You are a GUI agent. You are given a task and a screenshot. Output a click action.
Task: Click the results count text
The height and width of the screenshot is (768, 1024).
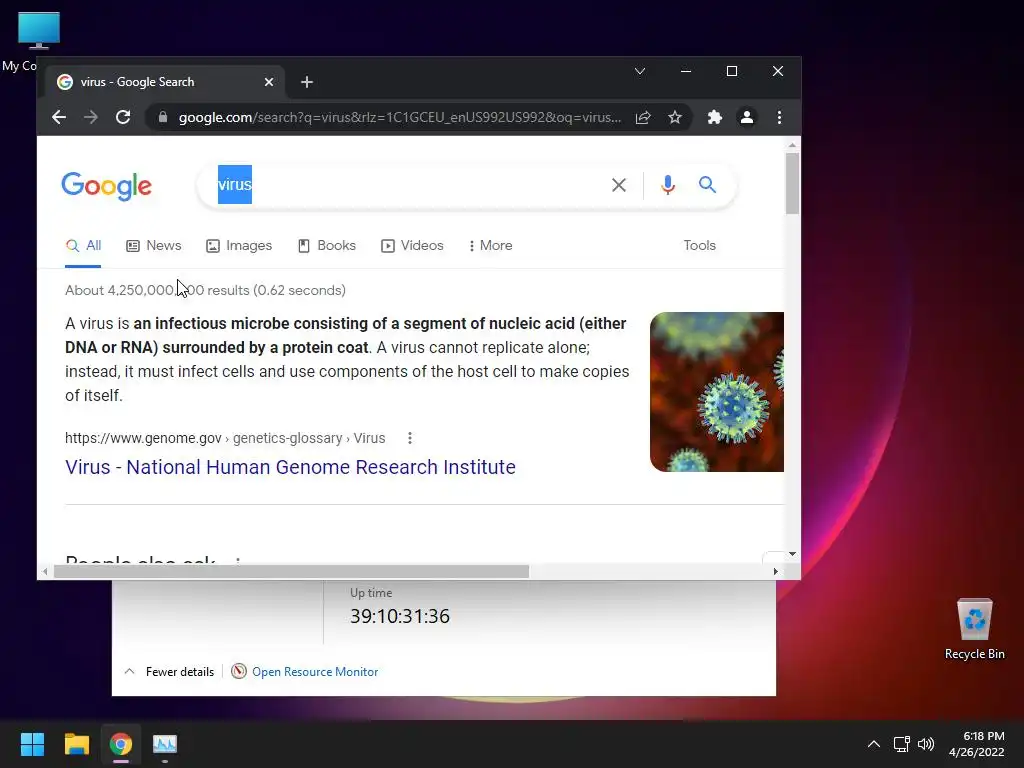point(205,290)
